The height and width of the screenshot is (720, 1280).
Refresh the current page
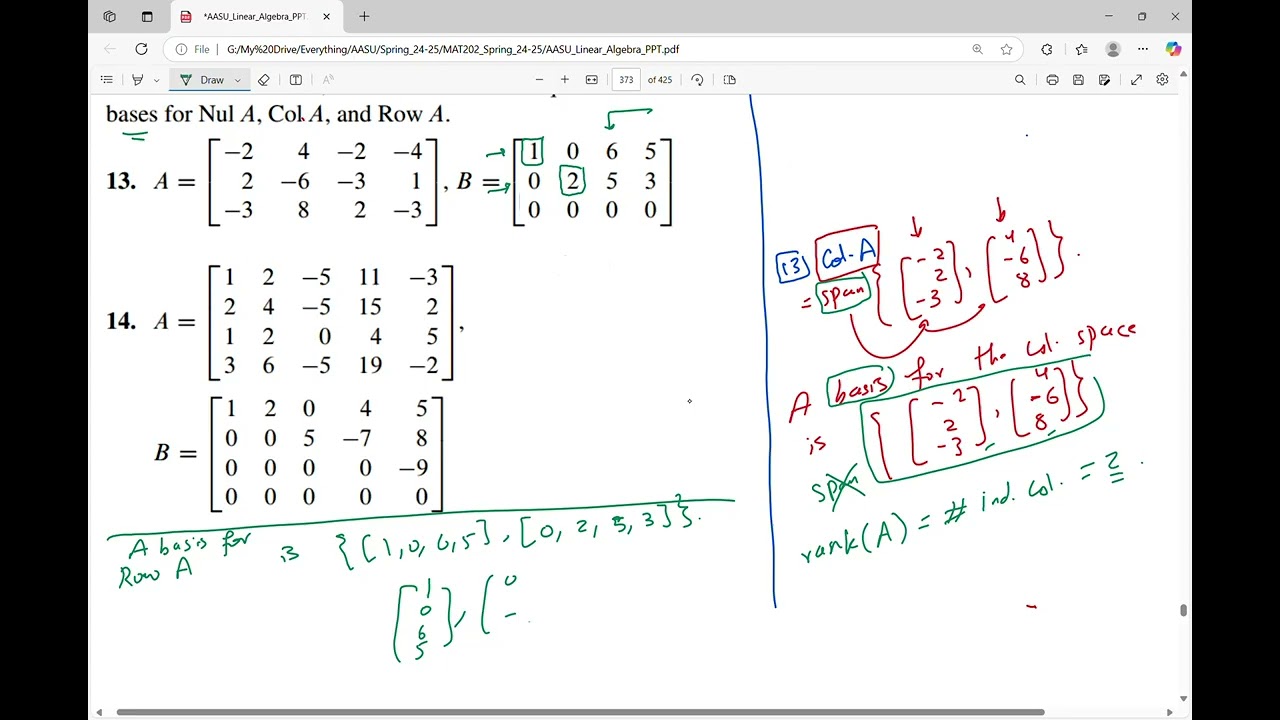(142, 49)
